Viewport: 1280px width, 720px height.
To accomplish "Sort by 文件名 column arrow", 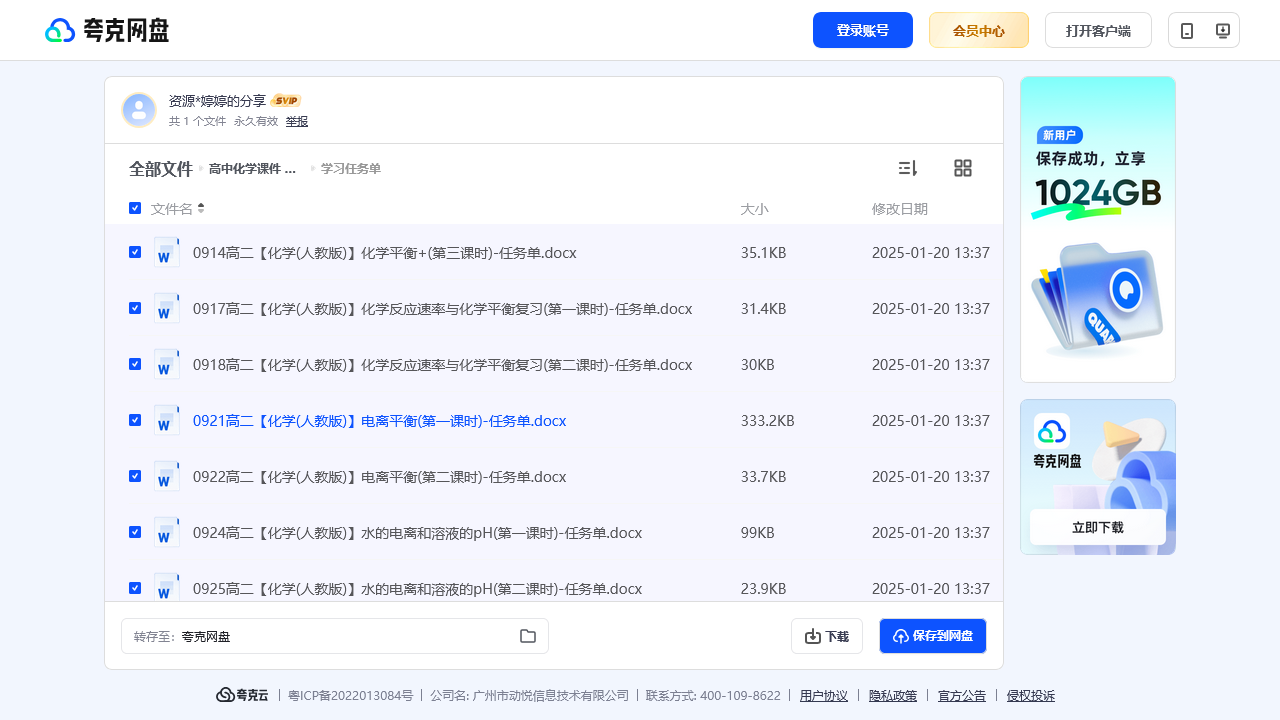I will pos(201,208).
